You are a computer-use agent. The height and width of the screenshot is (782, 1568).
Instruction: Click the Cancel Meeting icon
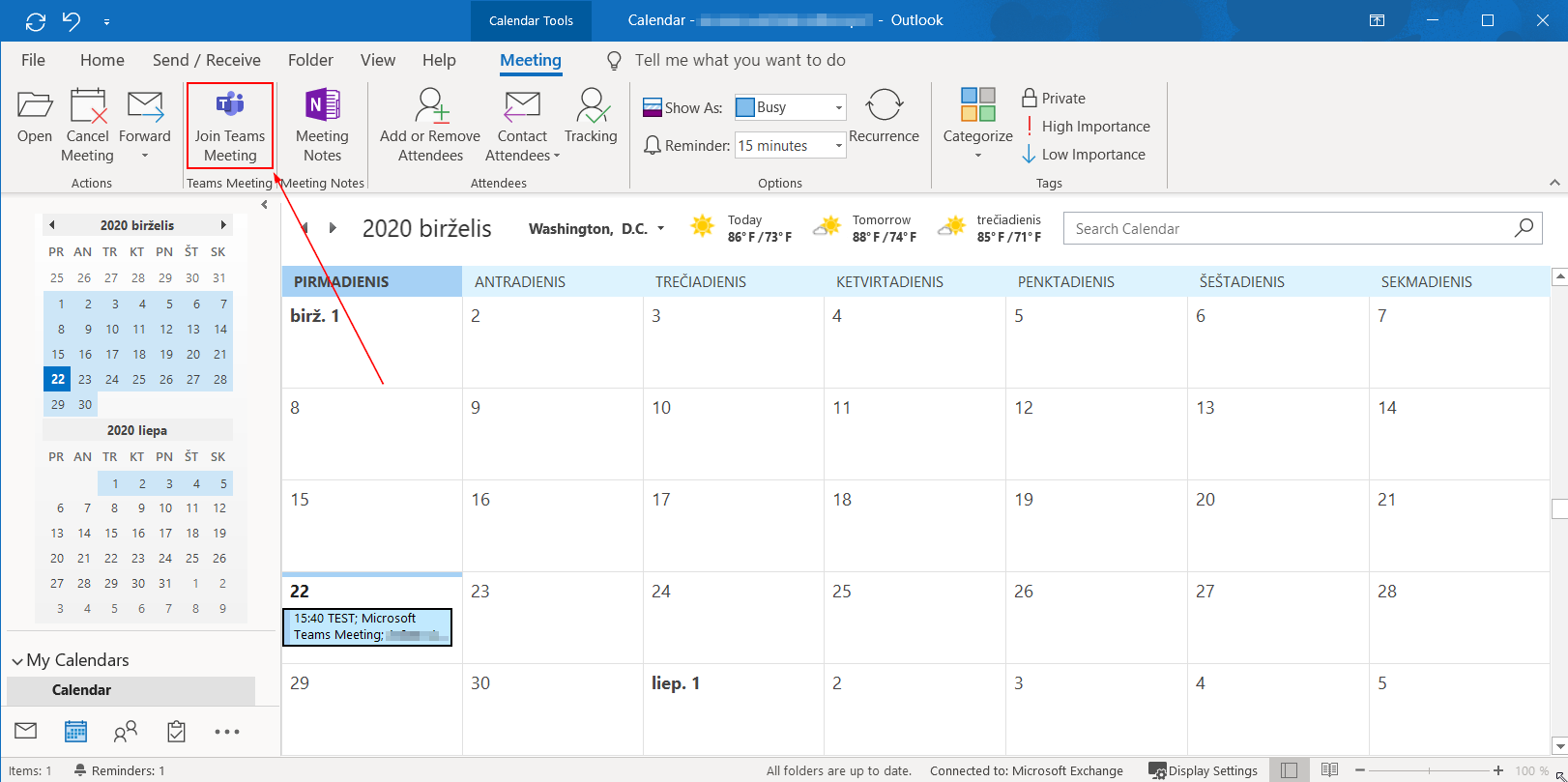[x=88, y=107]
